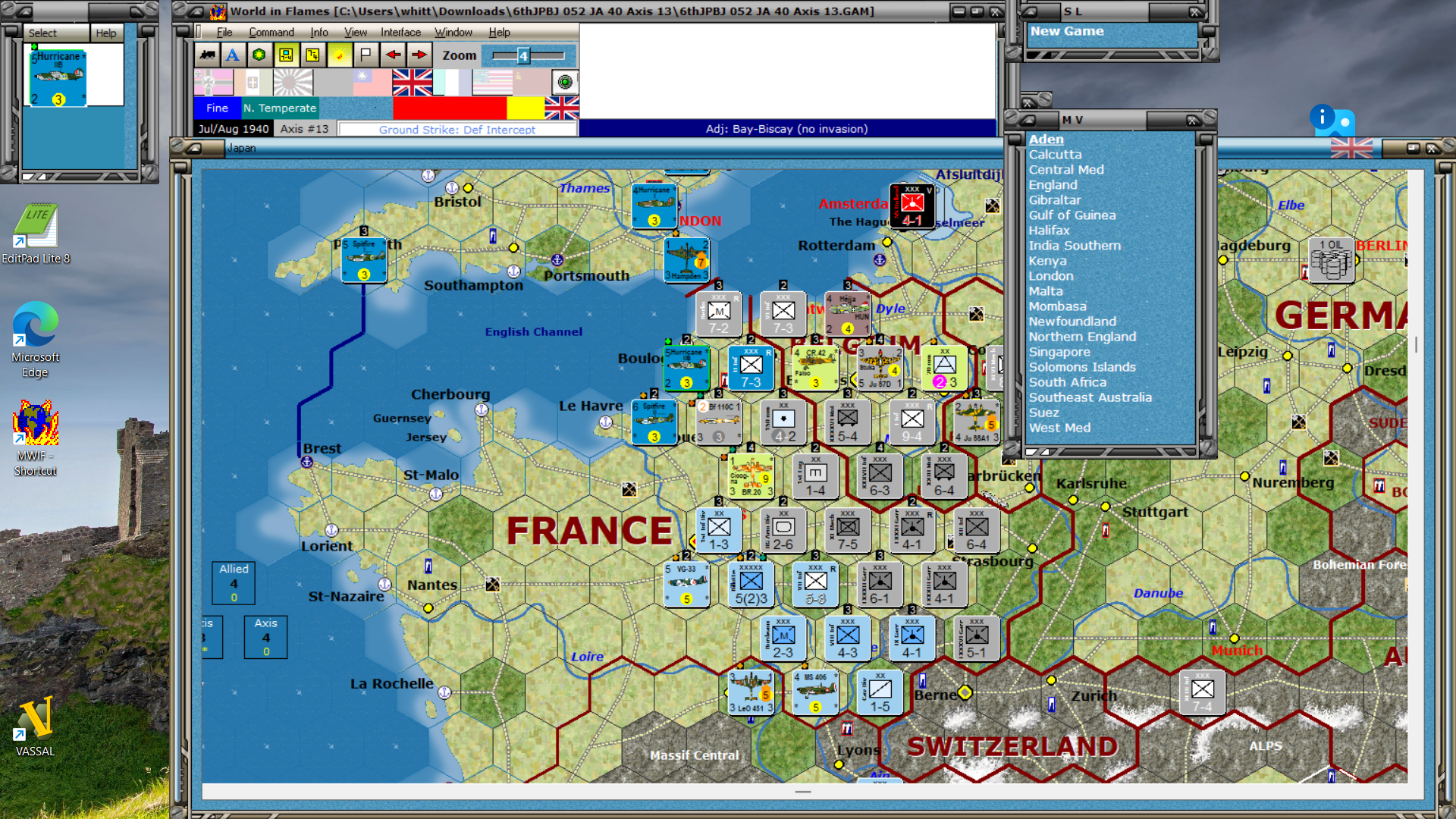The image size is (1456, 819).
Task: Select London in the M V list
Action: (x=1050, y=276)
